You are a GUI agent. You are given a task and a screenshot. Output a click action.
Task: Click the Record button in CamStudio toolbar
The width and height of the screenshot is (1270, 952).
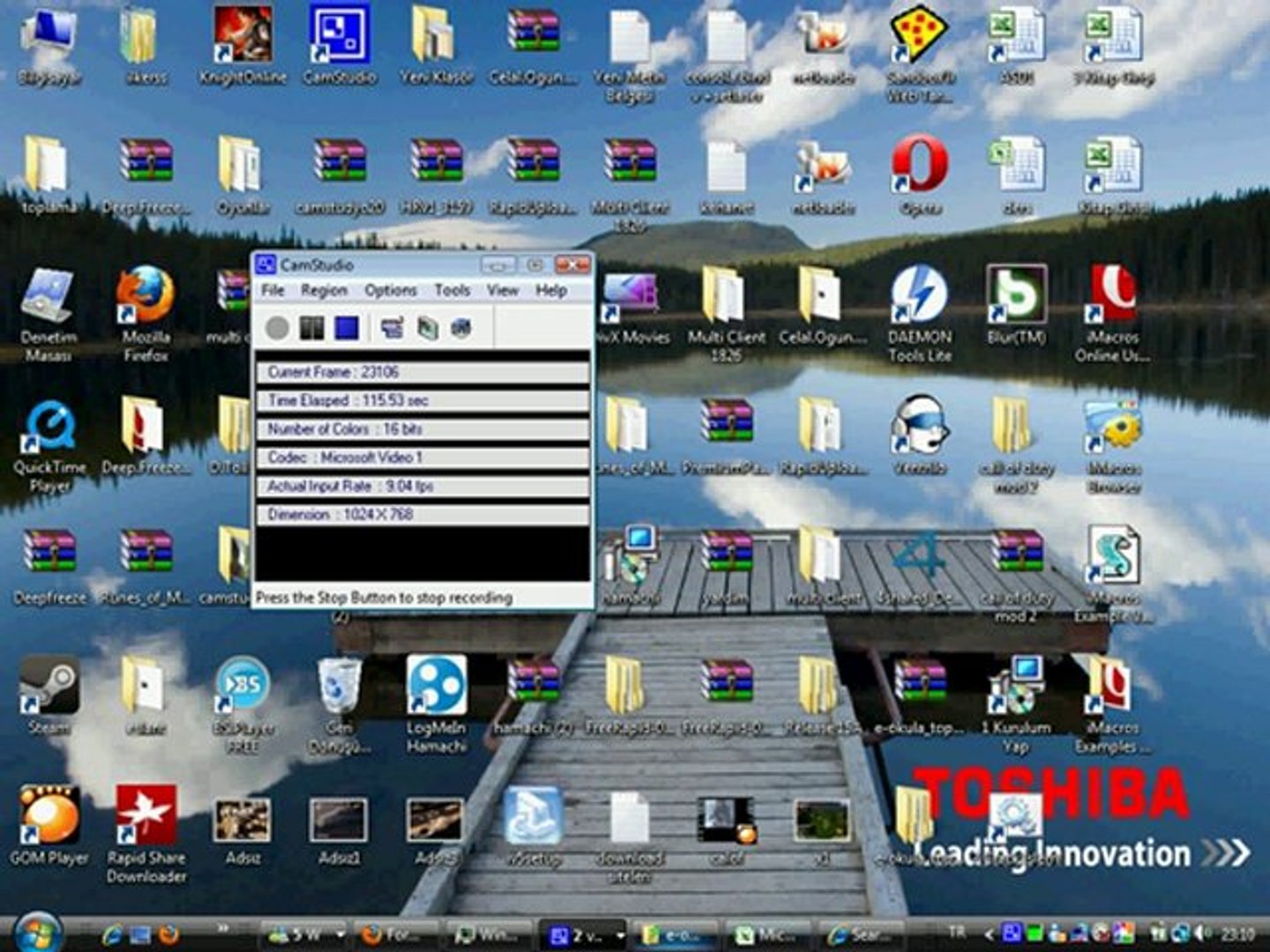(x=277, y=329)
